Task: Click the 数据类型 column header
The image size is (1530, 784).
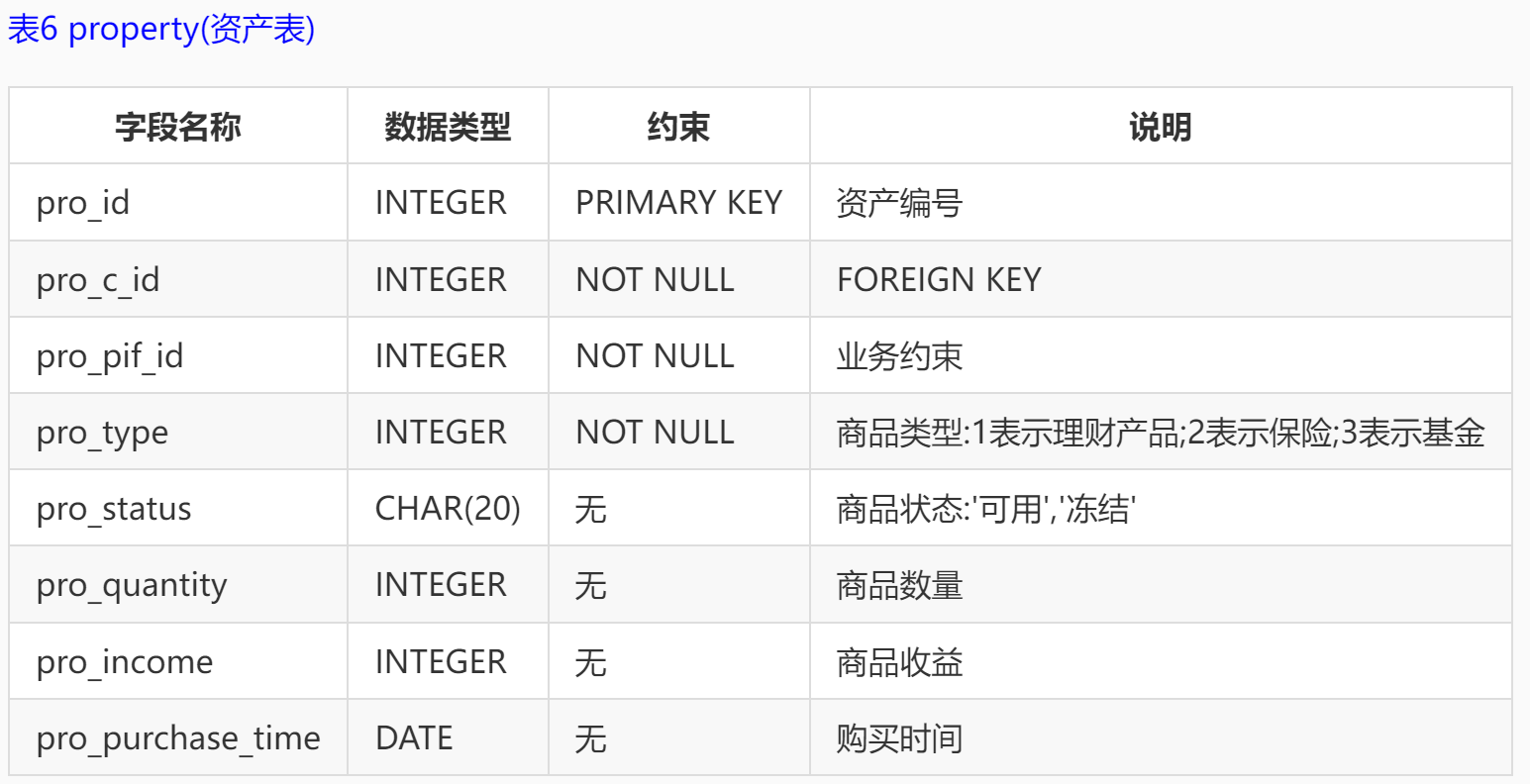Action: (x=448, y=127)
